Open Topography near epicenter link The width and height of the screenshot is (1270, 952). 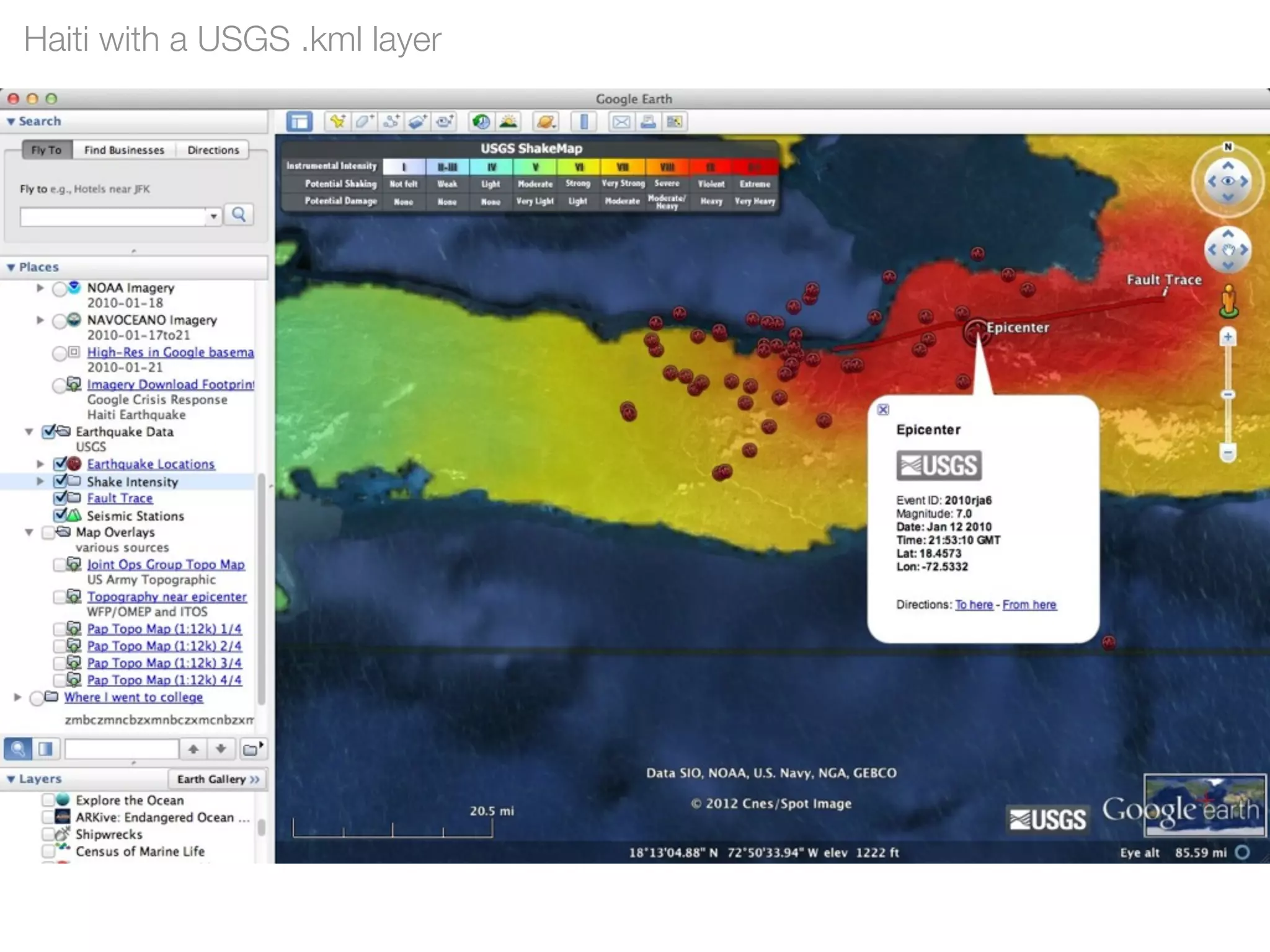coord(167,597)
